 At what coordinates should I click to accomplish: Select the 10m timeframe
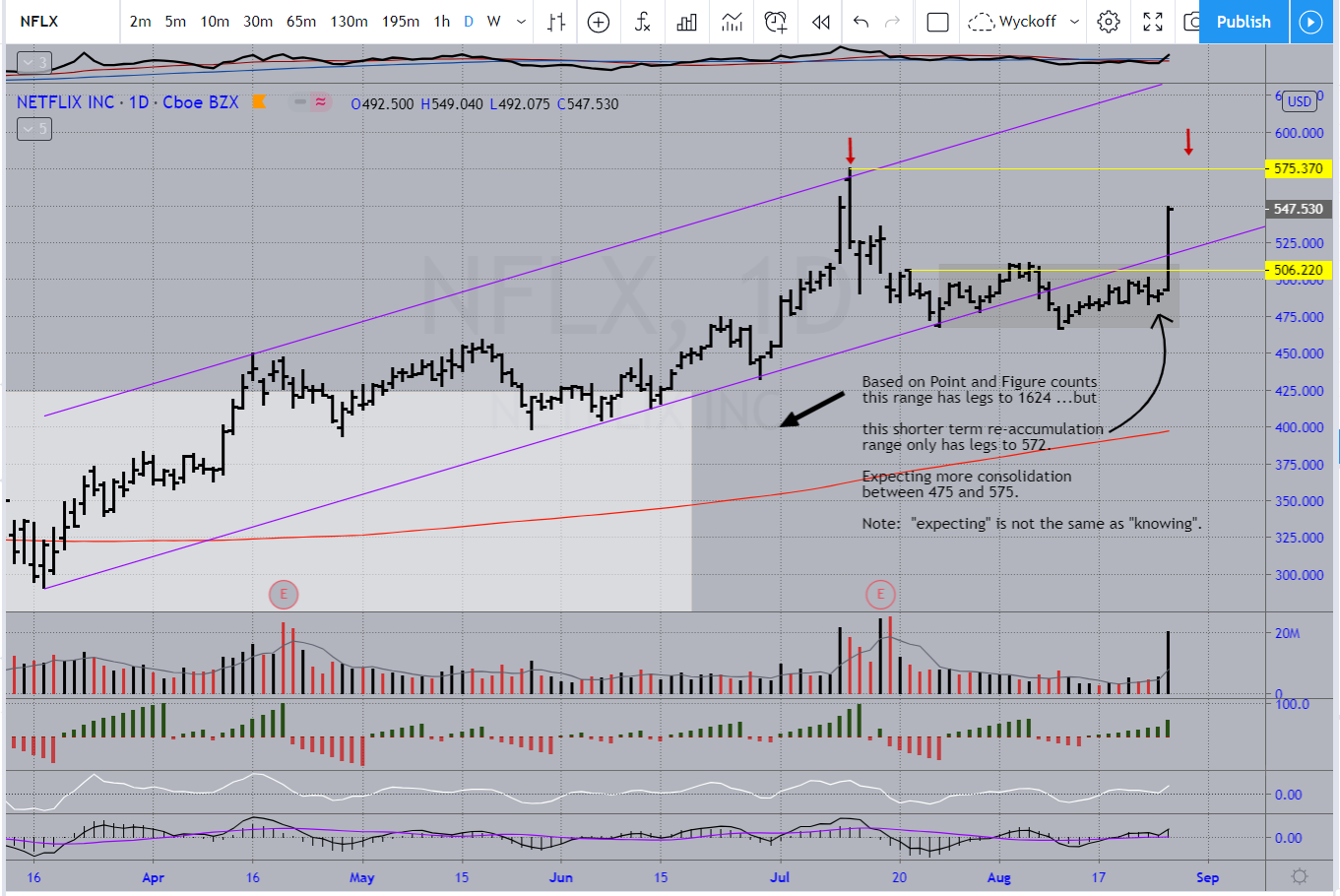tap(215, 22)
